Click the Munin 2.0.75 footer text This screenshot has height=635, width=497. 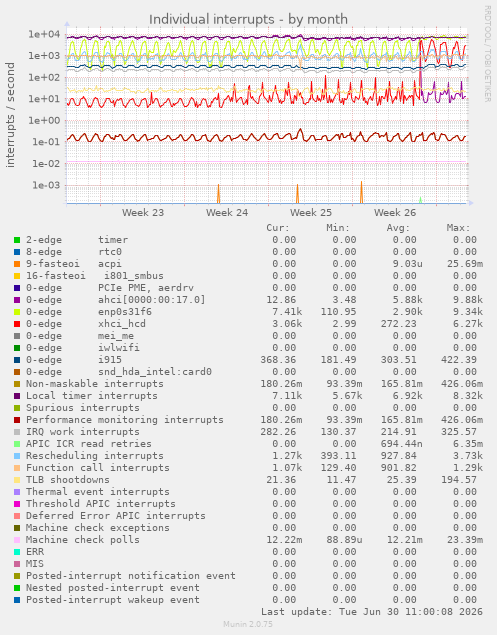point(248,624)
